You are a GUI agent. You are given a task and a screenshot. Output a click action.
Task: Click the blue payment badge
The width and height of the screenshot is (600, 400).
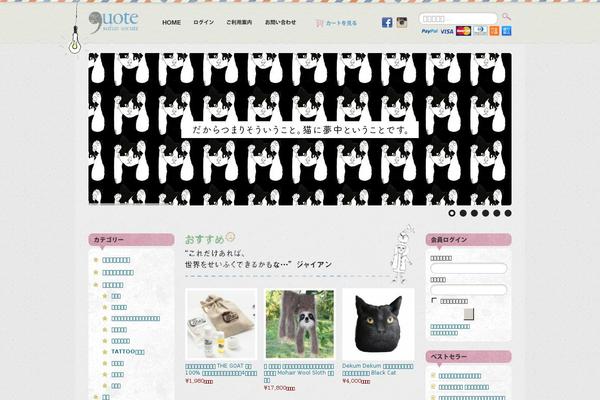coord(507,31)
